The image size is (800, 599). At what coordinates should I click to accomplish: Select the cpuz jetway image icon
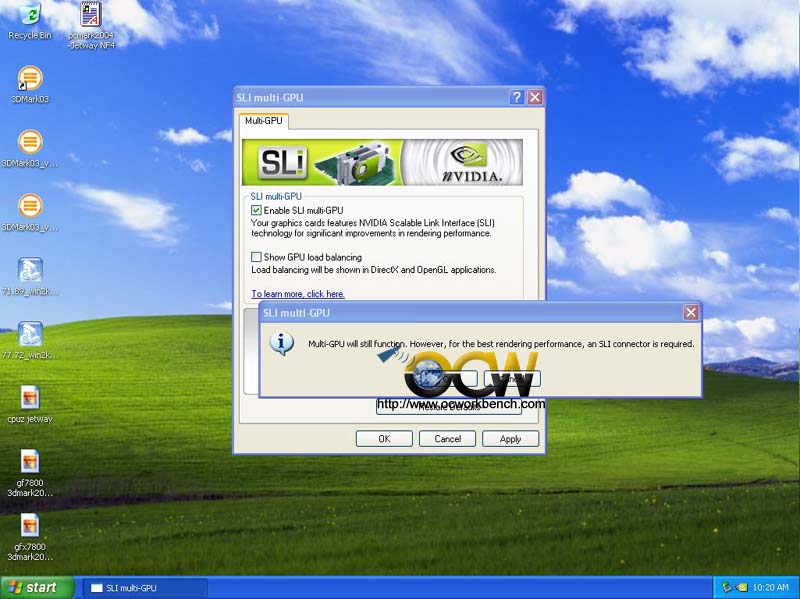point(30,404)
